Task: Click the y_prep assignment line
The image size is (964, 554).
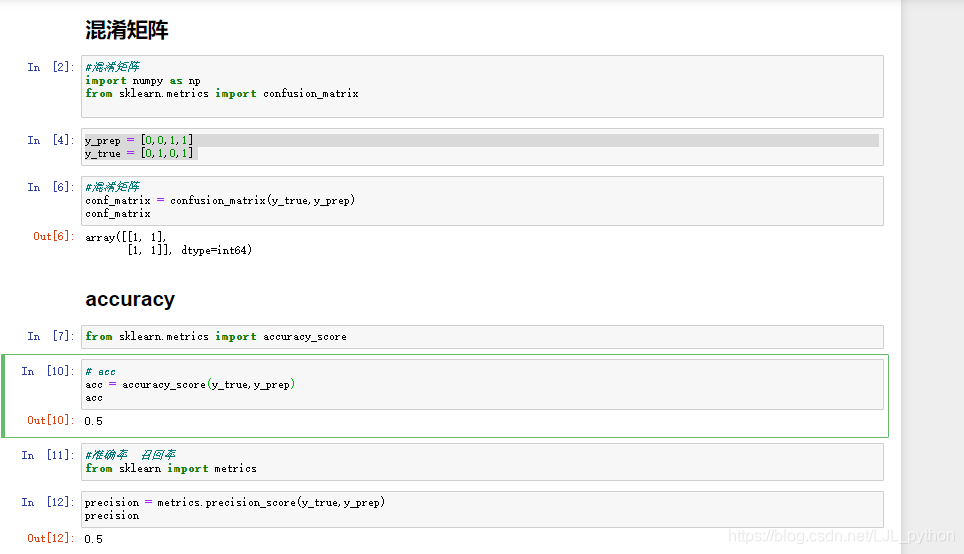Action: point(139,140)
